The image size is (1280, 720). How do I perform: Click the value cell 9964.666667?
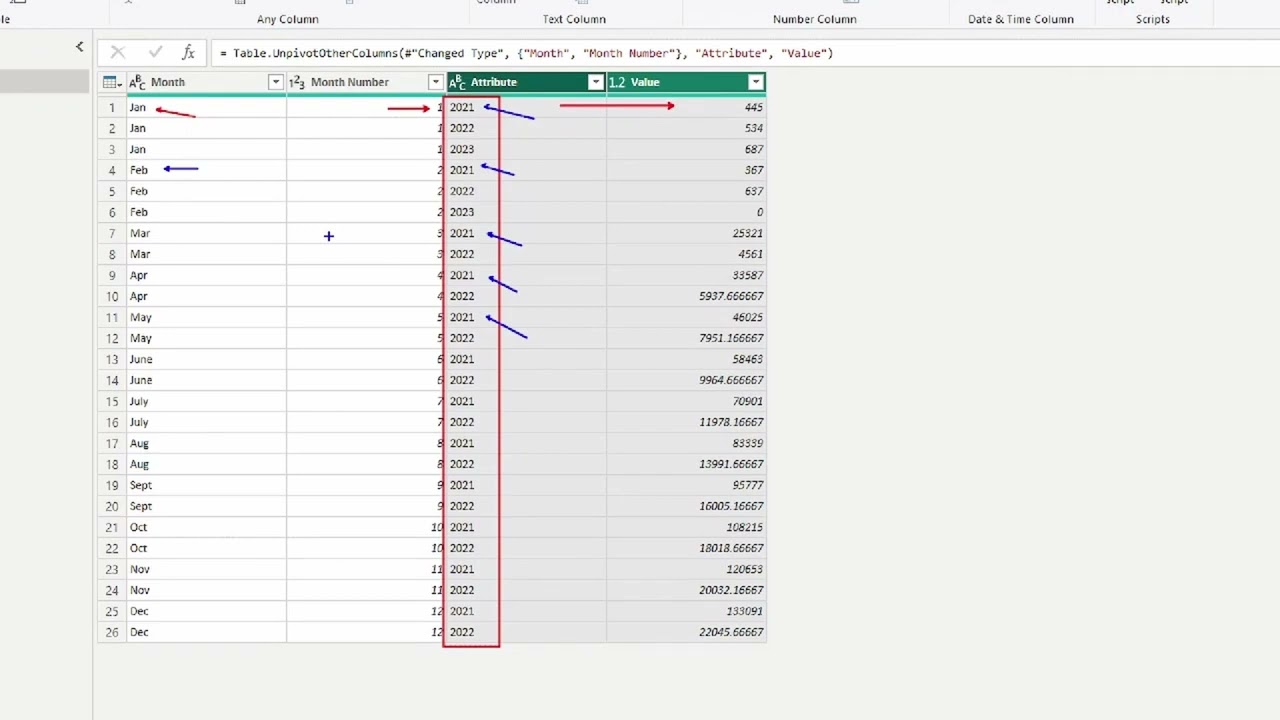pyautogui.click(x=686, y=380)
